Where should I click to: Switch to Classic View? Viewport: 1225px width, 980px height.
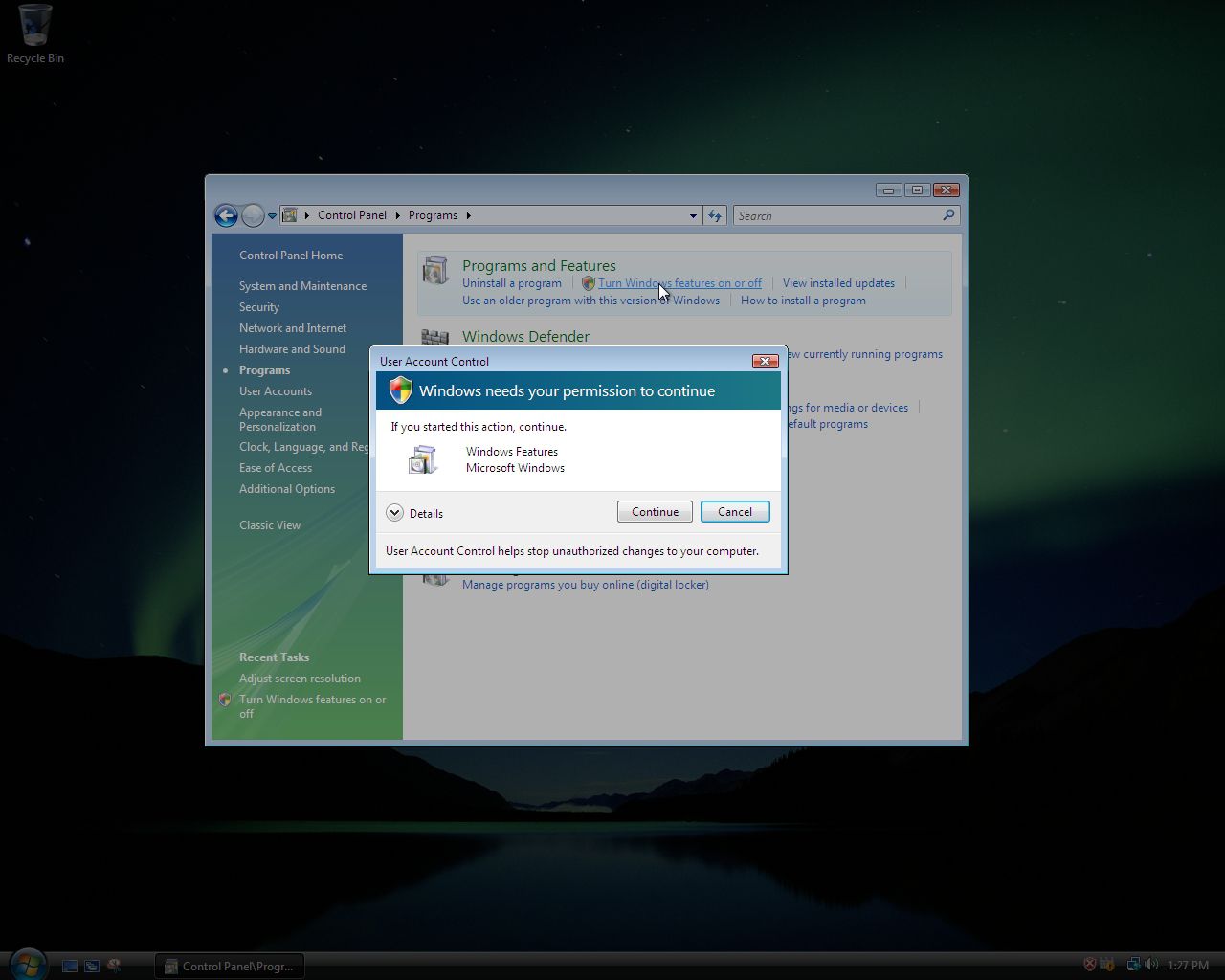(x=270, y=525)
